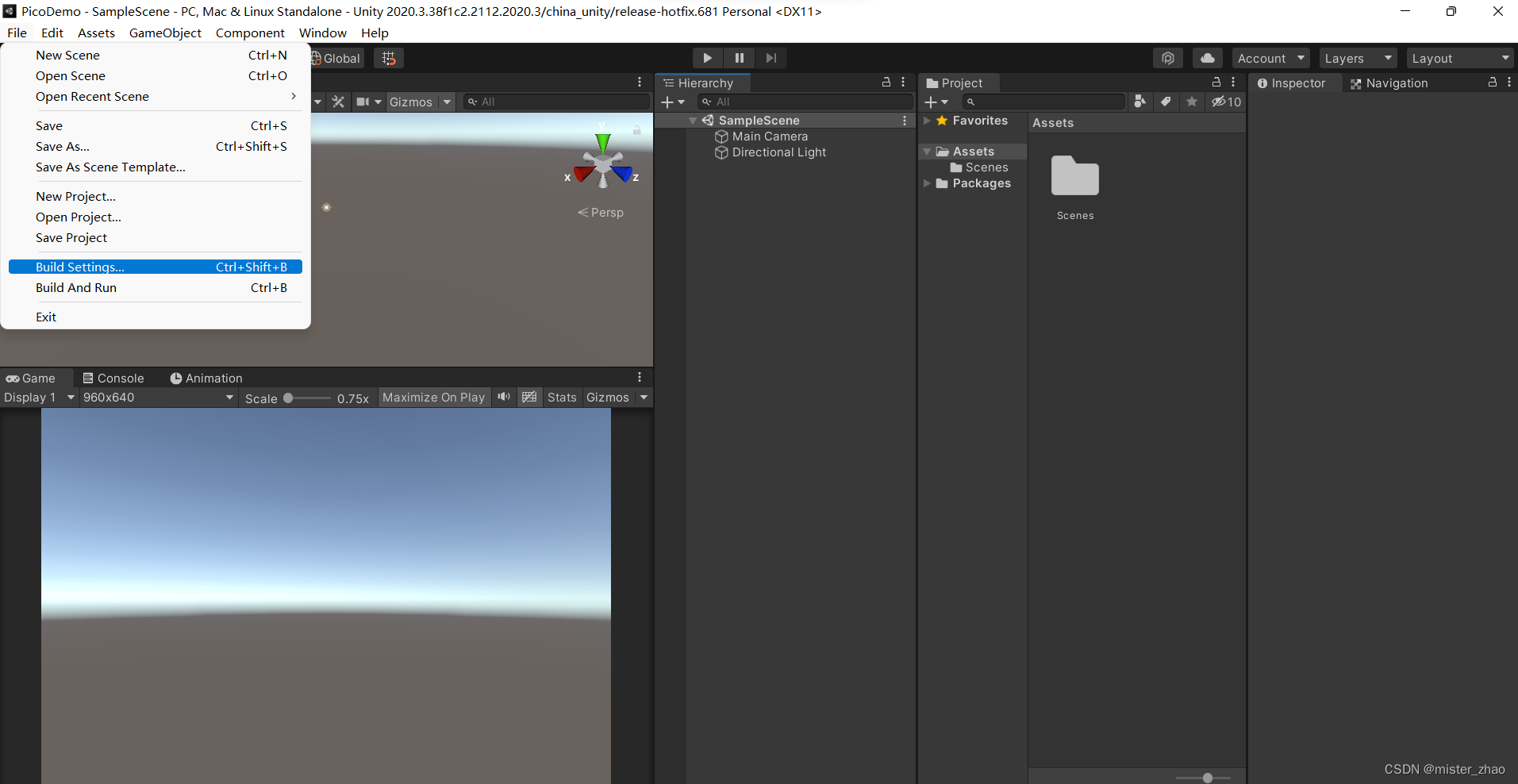Click the filter by type icon in Project
Image resolution: width=1518 pixels, height=784 pixels.
[1140, 102]
